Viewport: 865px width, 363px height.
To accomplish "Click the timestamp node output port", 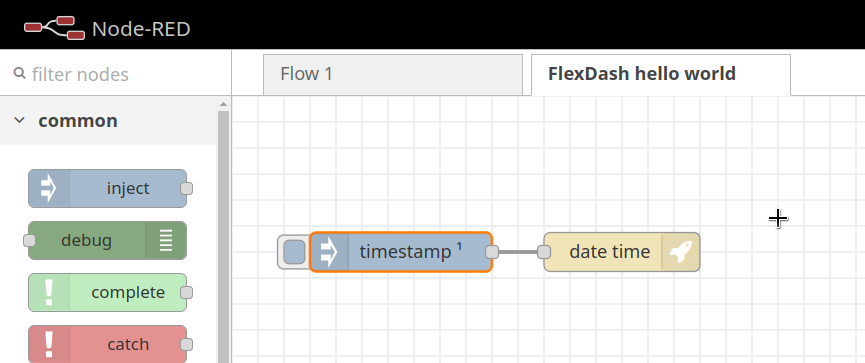I will [x=492, y=252].
